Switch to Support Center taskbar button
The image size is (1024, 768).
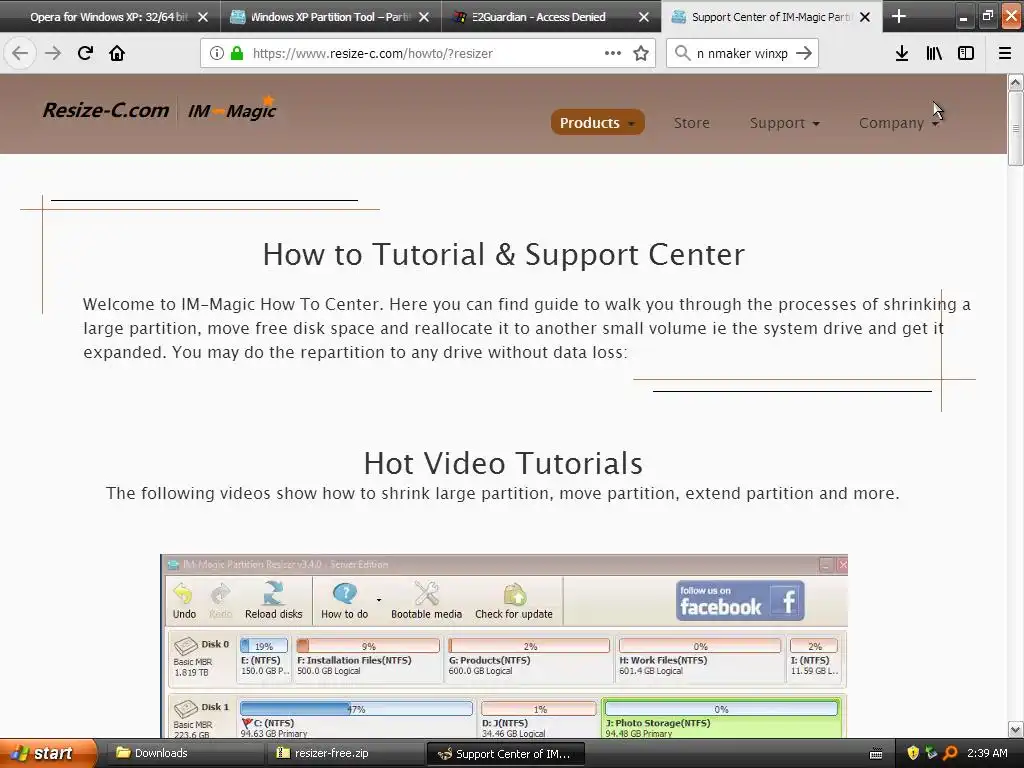505,754
